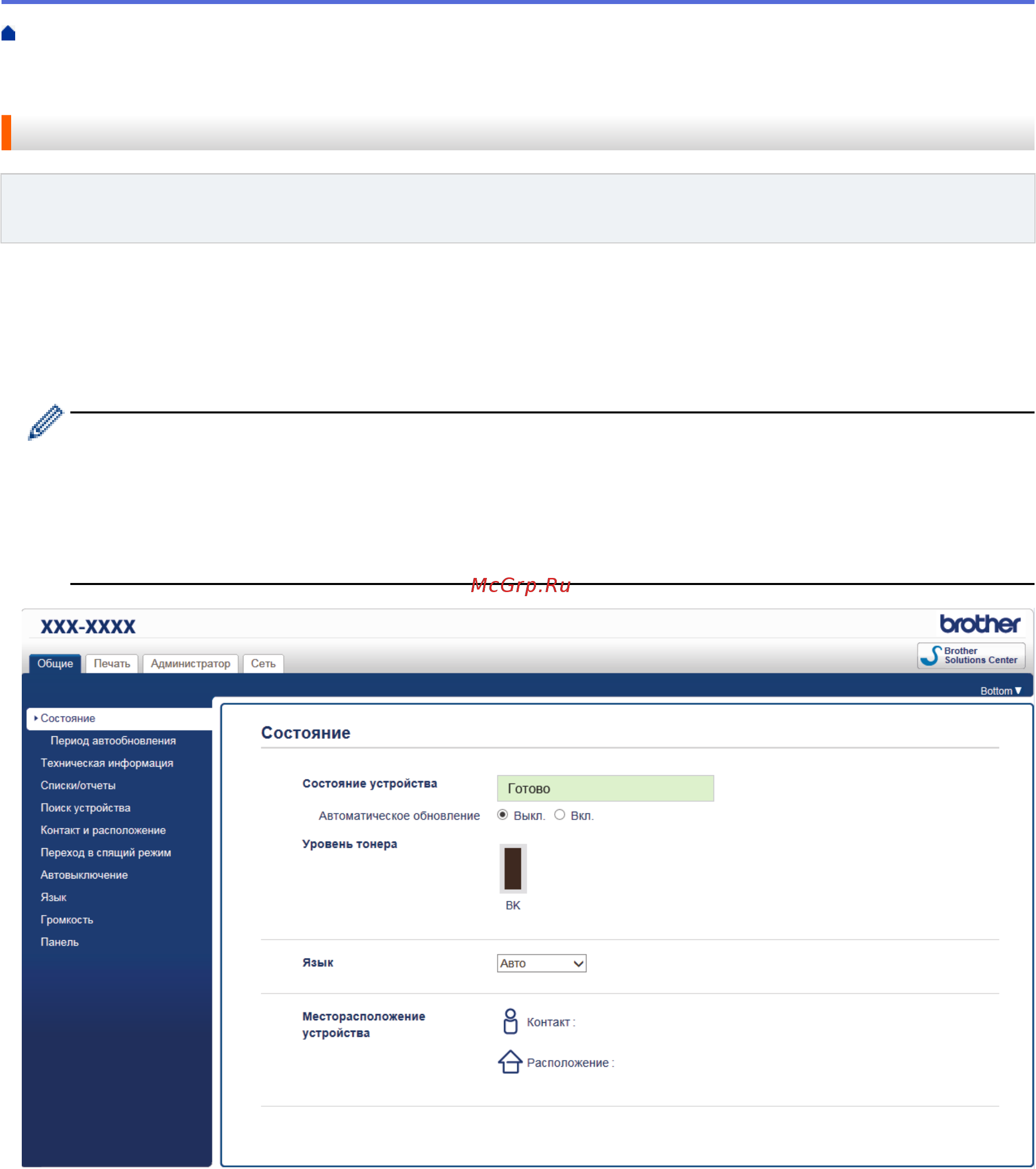Open Brother Solutions Center icon
This screenshot has height=1169, width=1036.
click(x=931, y=655)
